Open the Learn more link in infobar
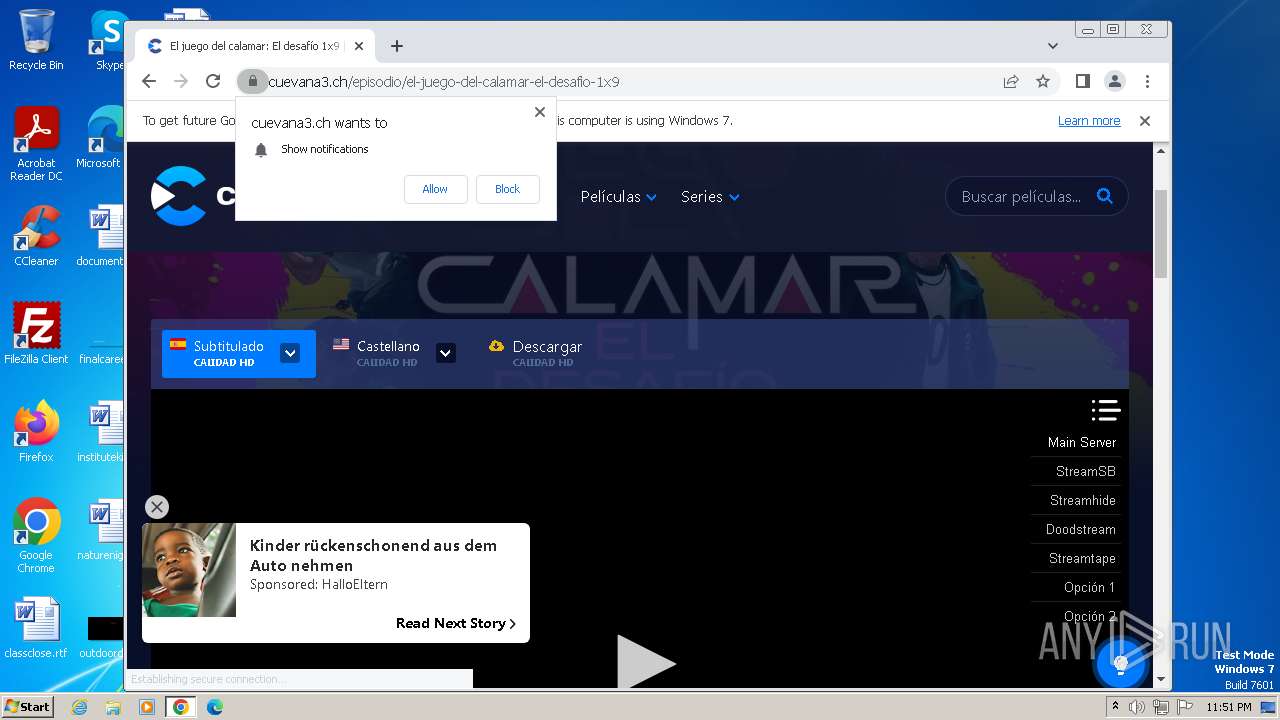1280x720 pixels. 1089,121
